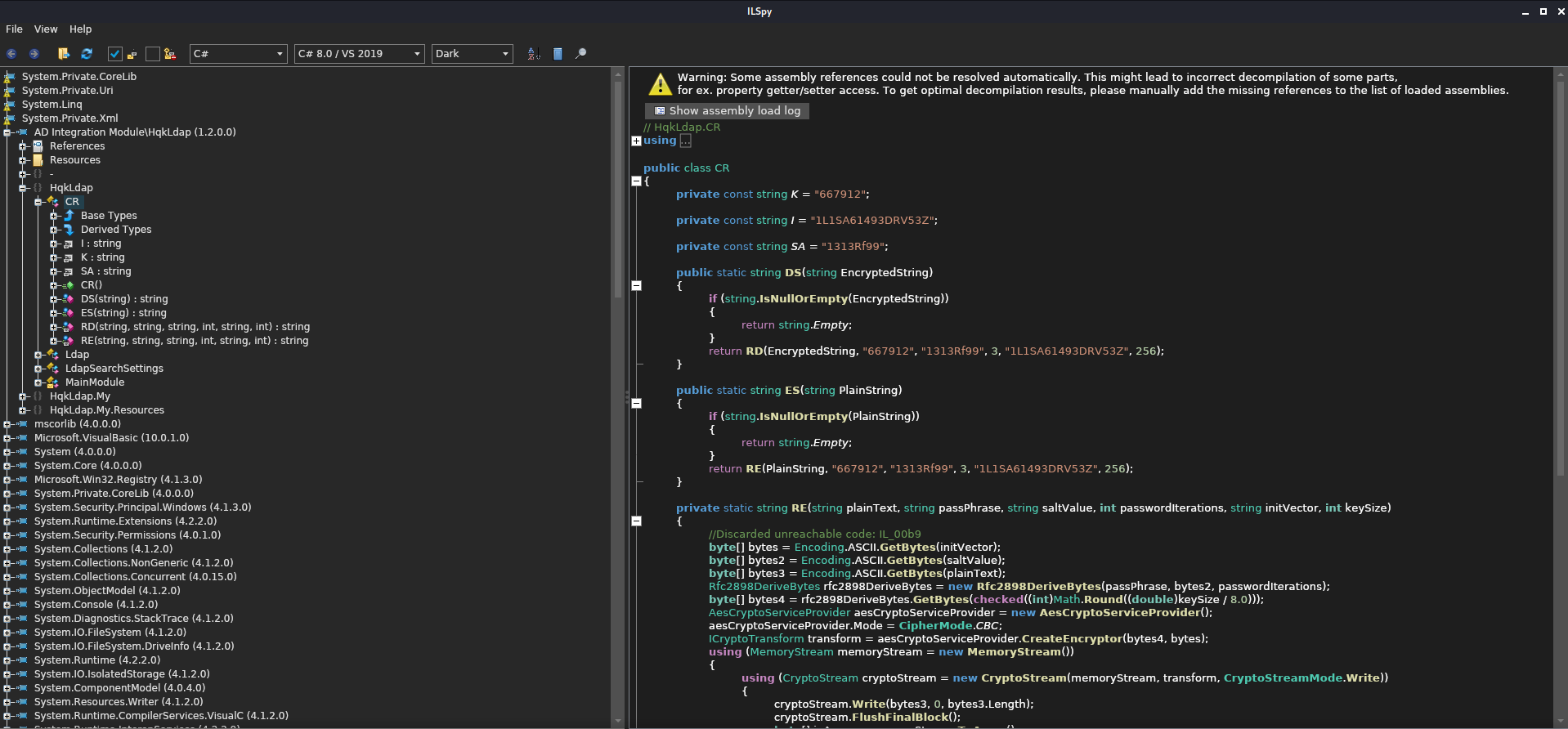Click the Open assembly folder icon
This screenshot has height=729, width=1568.
click(64, 54)
